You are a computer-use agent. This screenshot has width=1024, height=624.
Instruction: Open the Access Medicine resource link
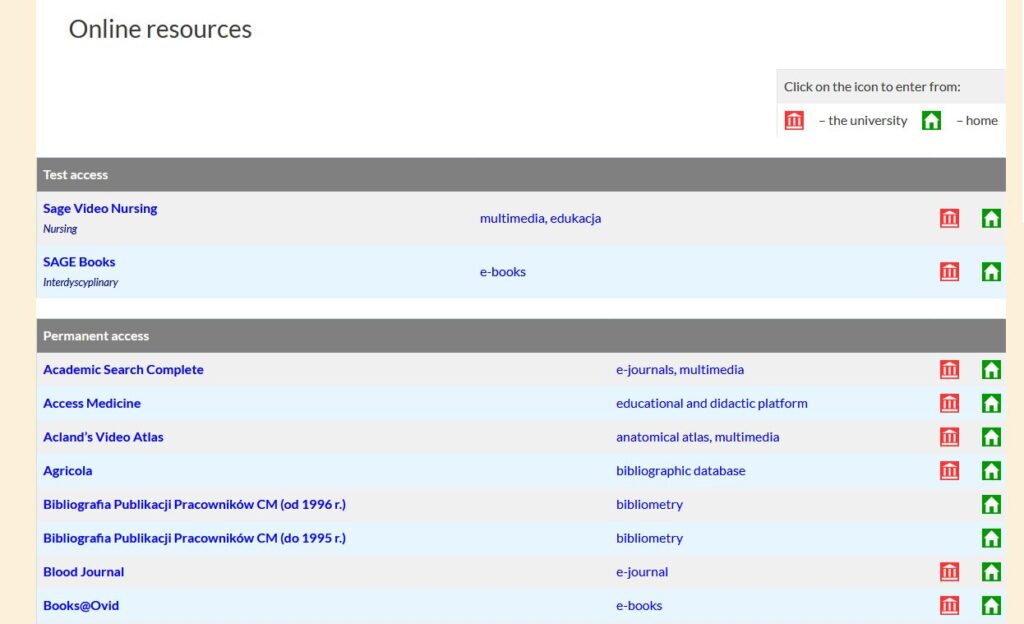92,403
